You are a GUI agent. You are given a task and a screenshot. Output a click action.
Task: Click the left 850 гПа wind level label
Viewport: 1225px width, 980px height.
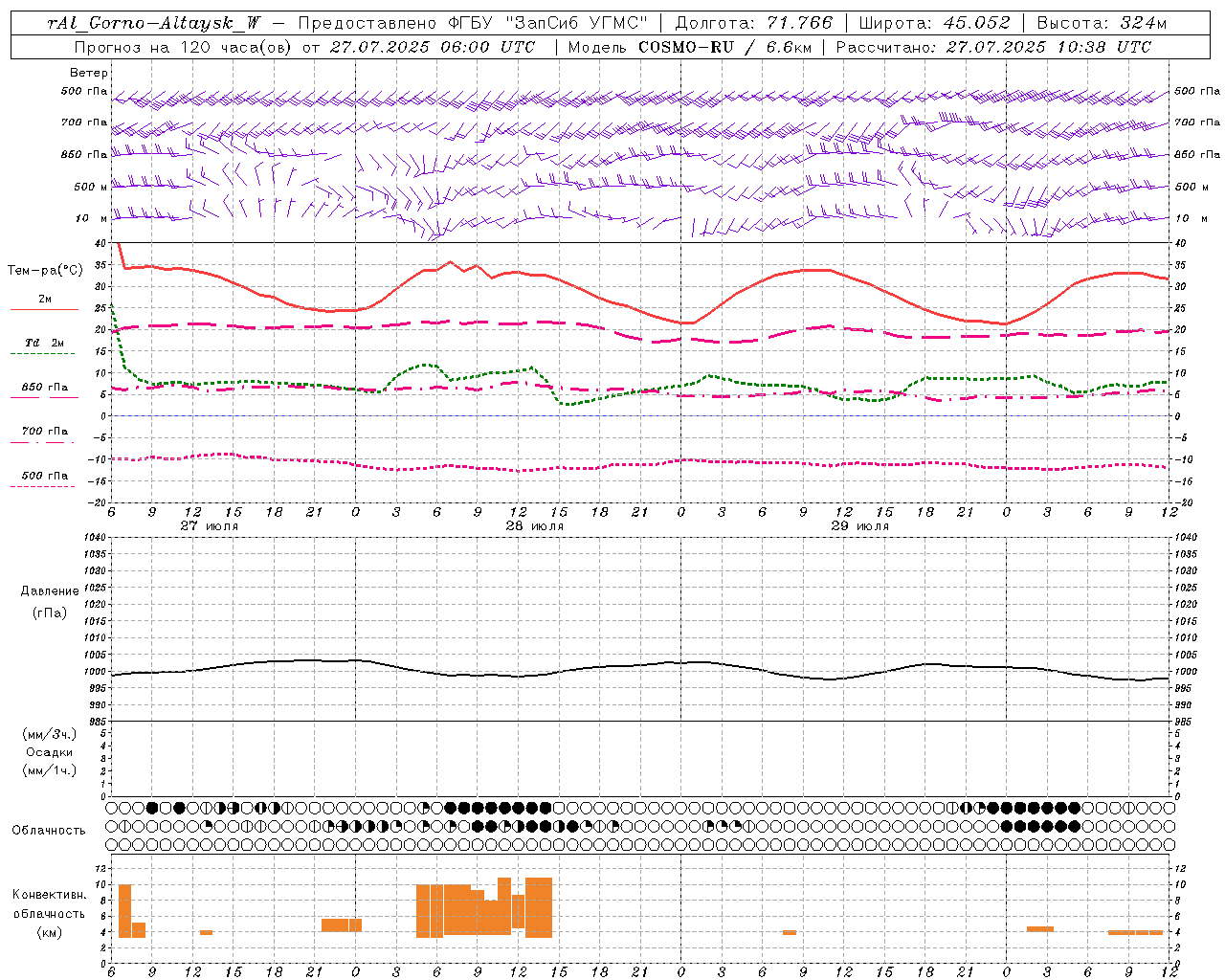point(84,154)
